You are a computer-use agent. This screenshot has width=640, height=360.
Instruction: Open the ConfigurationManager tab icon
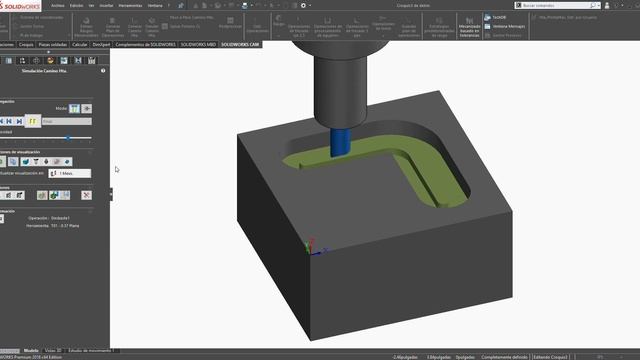[x=22, y=61]
